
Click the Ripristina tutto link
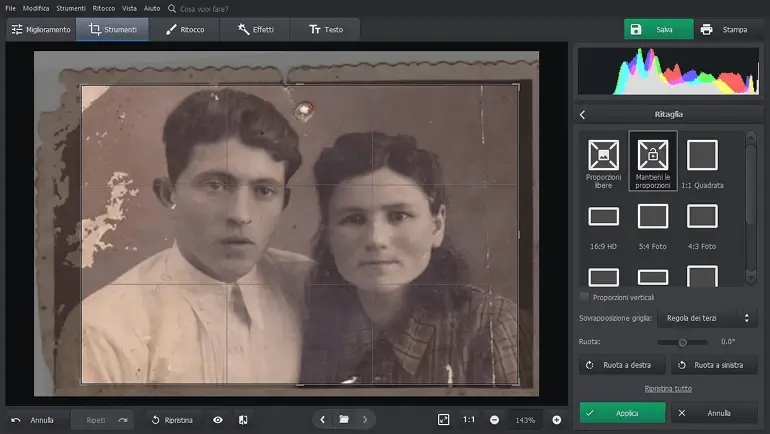coord(668,388)
